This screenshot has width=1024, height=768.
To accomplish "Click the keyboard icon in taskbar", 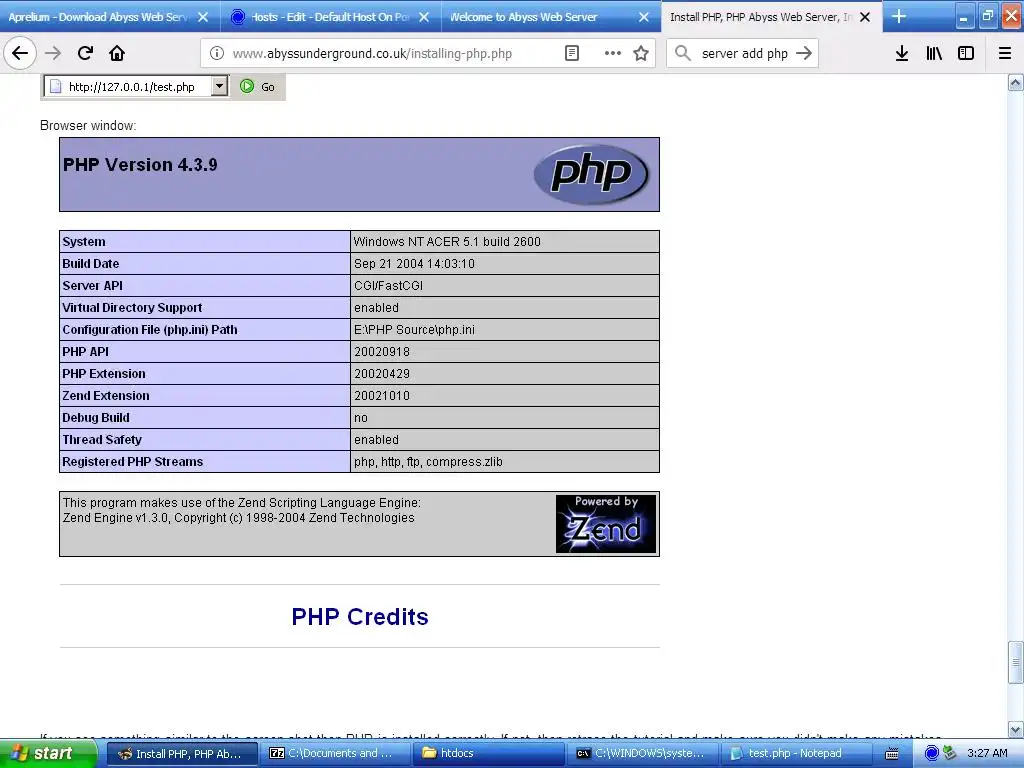I will coord(891,754).
